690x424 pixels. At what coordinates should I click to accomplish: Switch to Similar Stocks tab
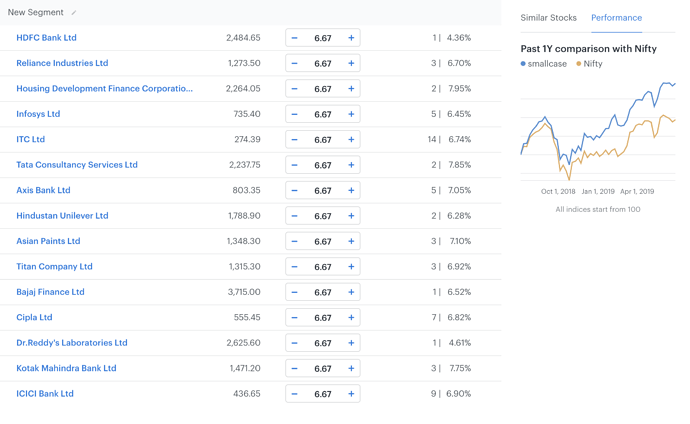[548, 18]
